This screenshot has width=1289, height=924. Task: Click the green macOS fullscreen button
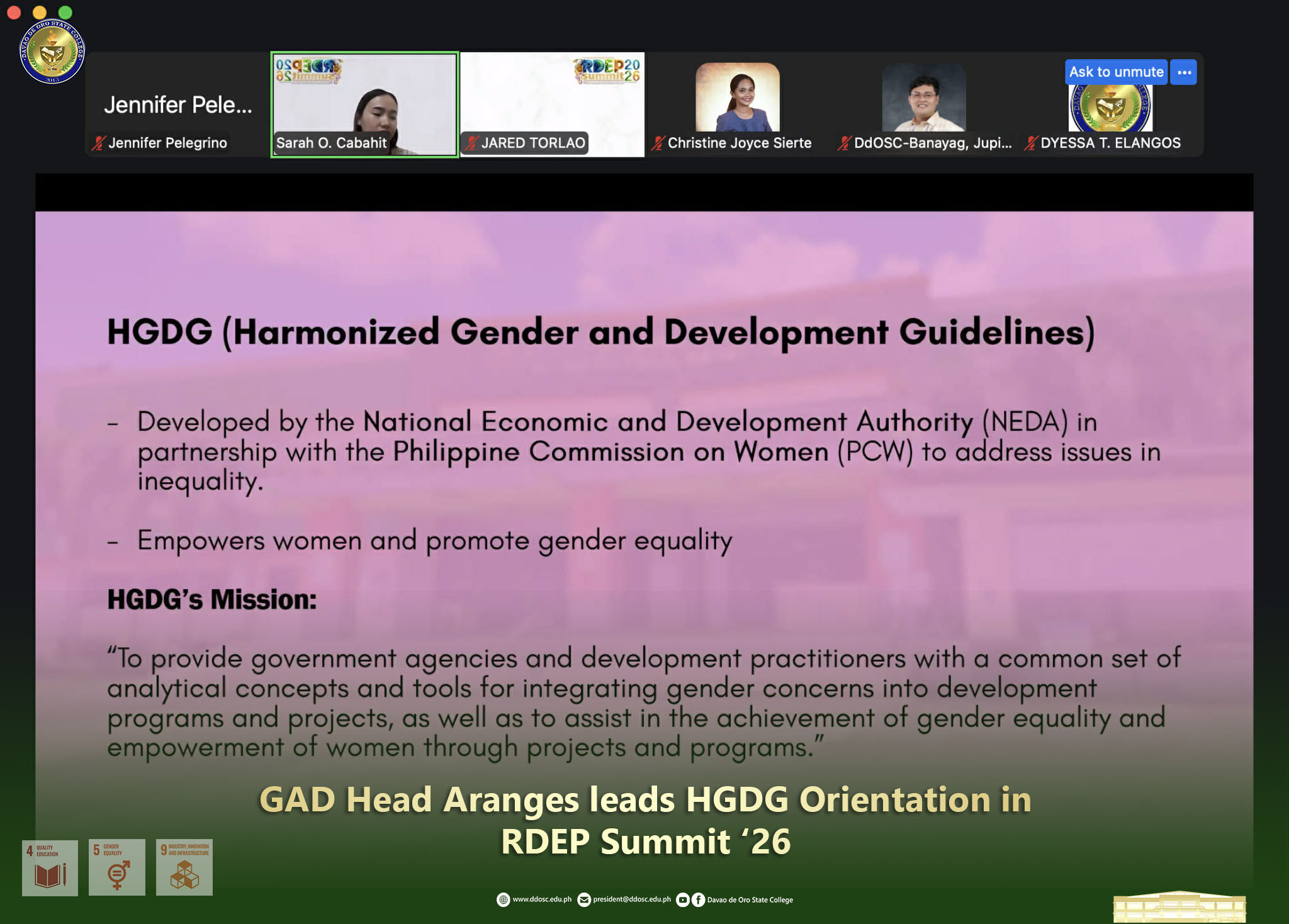[65, 12]
